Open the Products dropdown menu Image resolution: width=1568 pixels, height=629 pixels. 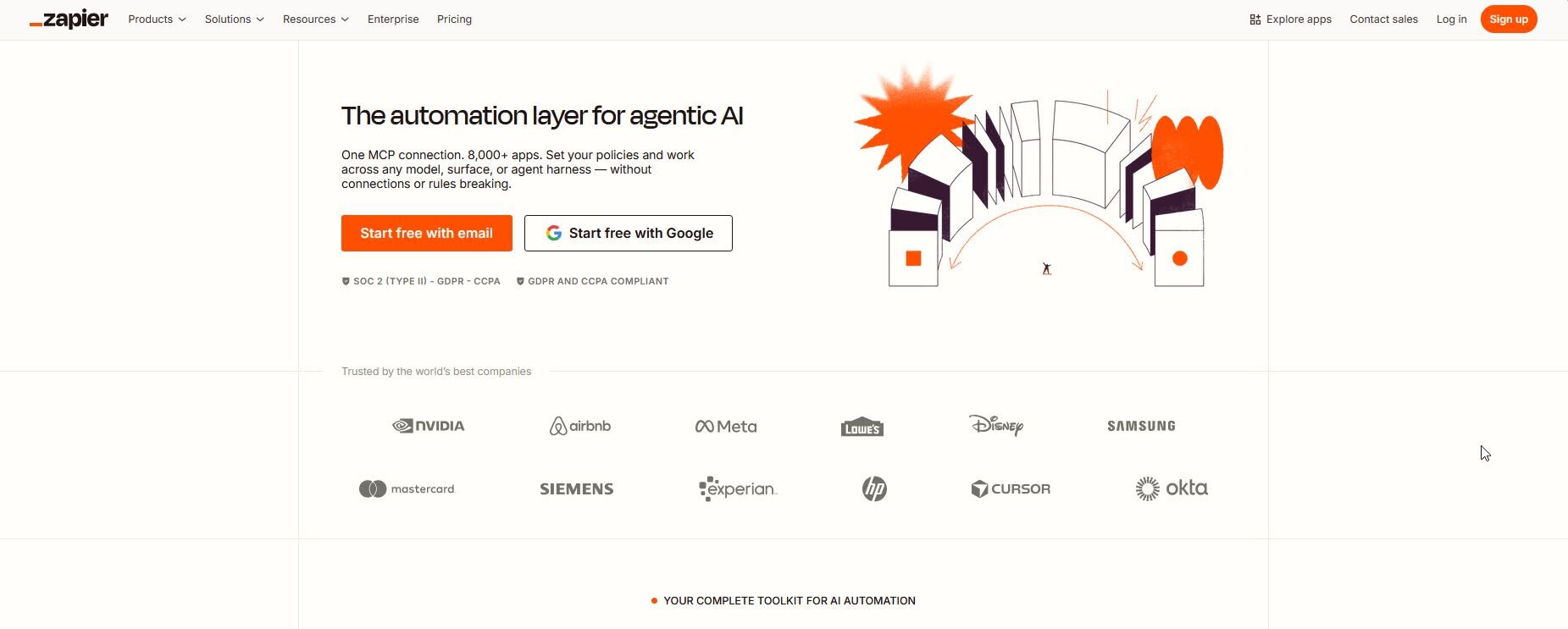(157, 19)
